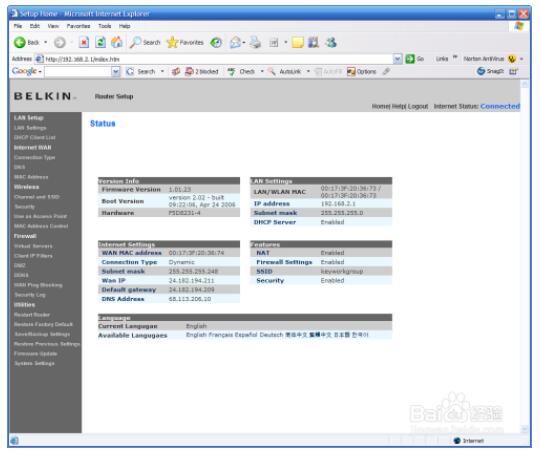Open the Back button history dropdown arrow

[45, 42]
